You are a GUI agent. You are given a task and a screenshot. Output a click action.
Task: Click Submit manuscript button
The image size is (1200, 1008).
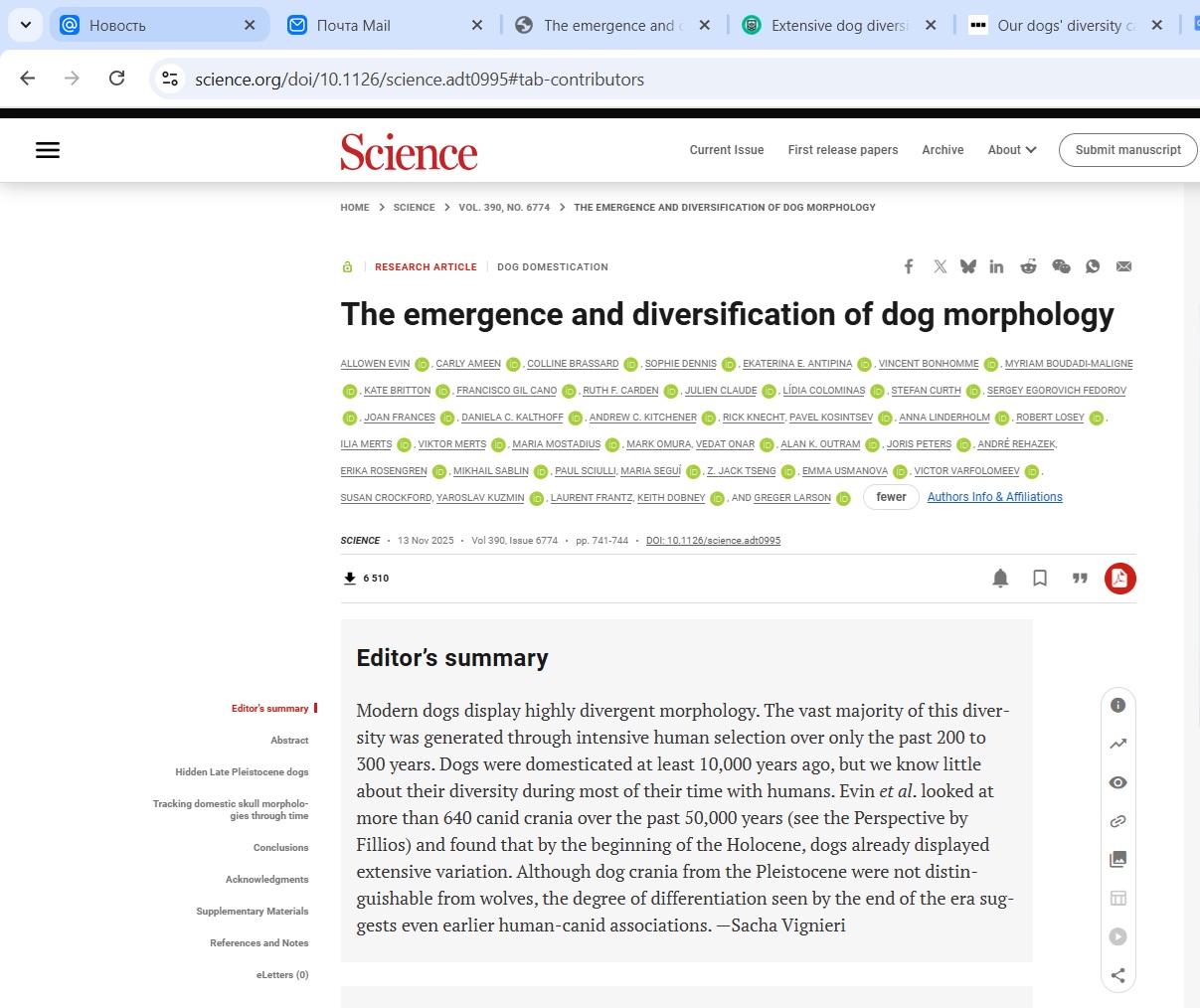click(x=1127, y=150)
